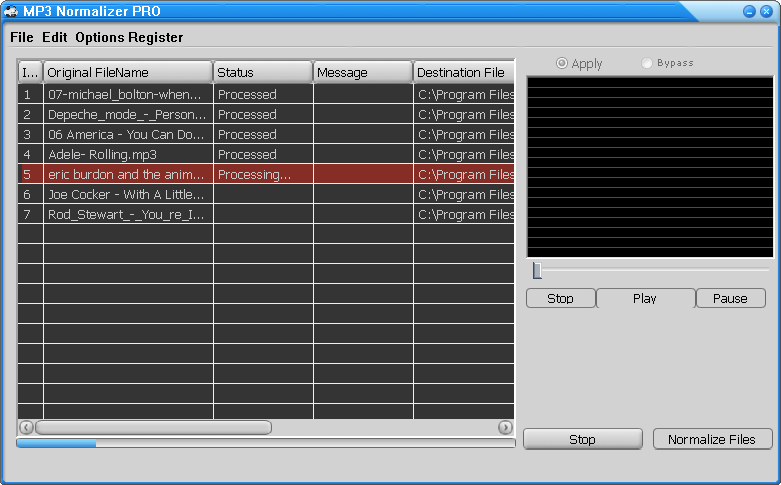Click the index column header
Screen dimensions: 781x485
[30, 73]
